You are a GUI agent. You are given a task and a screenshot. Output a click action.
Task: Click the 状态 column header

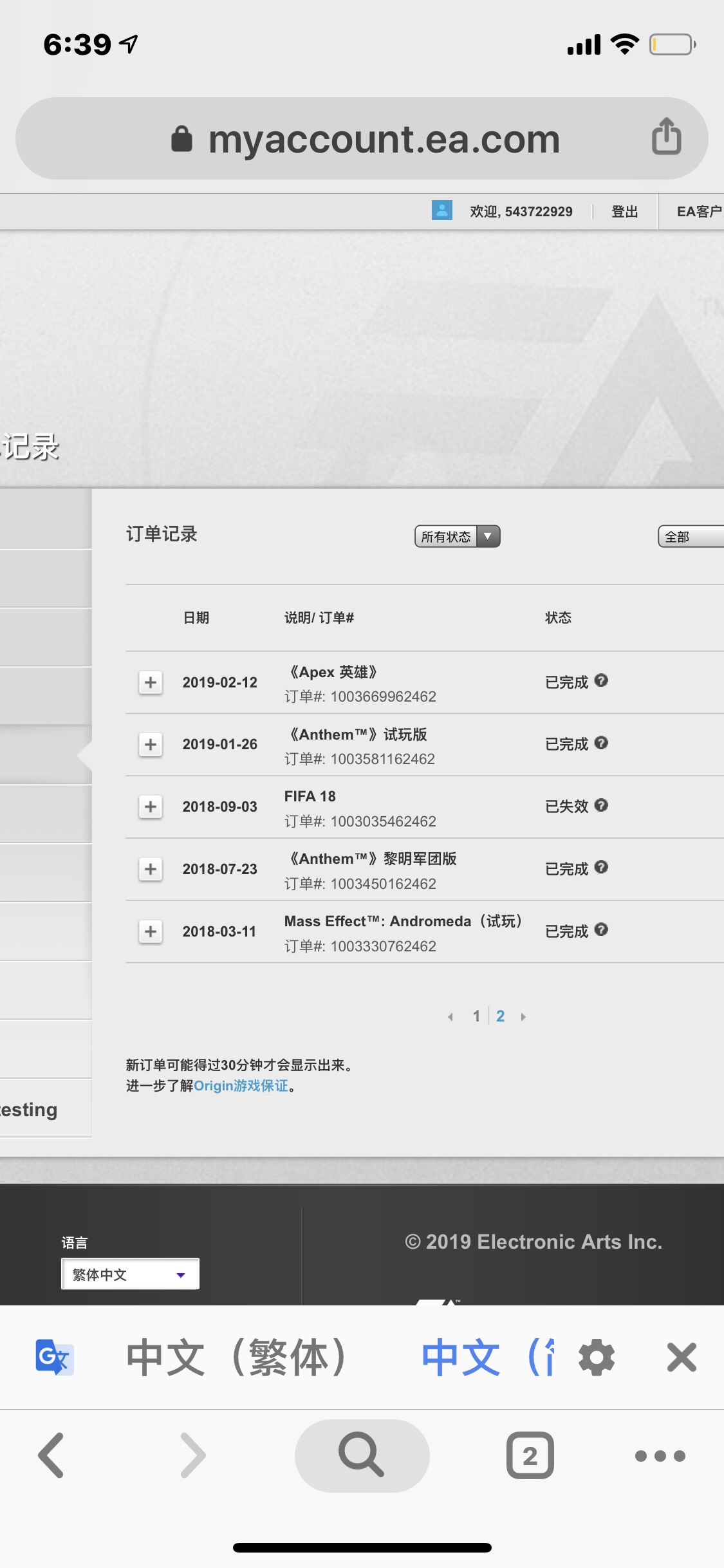[558, 618]
